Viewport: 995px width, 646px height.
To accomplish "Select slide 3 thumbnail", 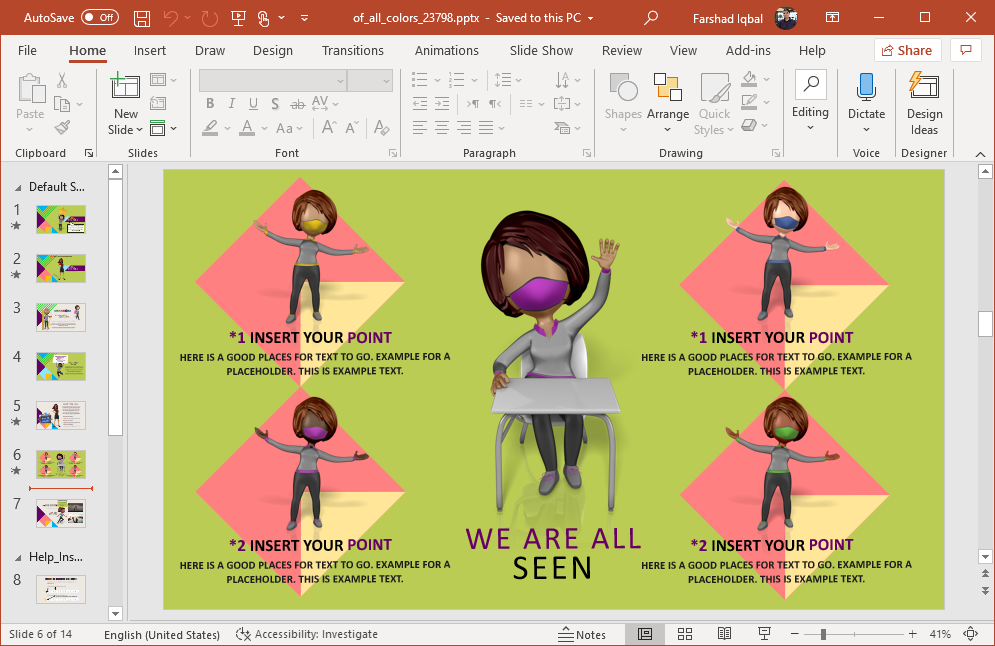I will (61, 317).
